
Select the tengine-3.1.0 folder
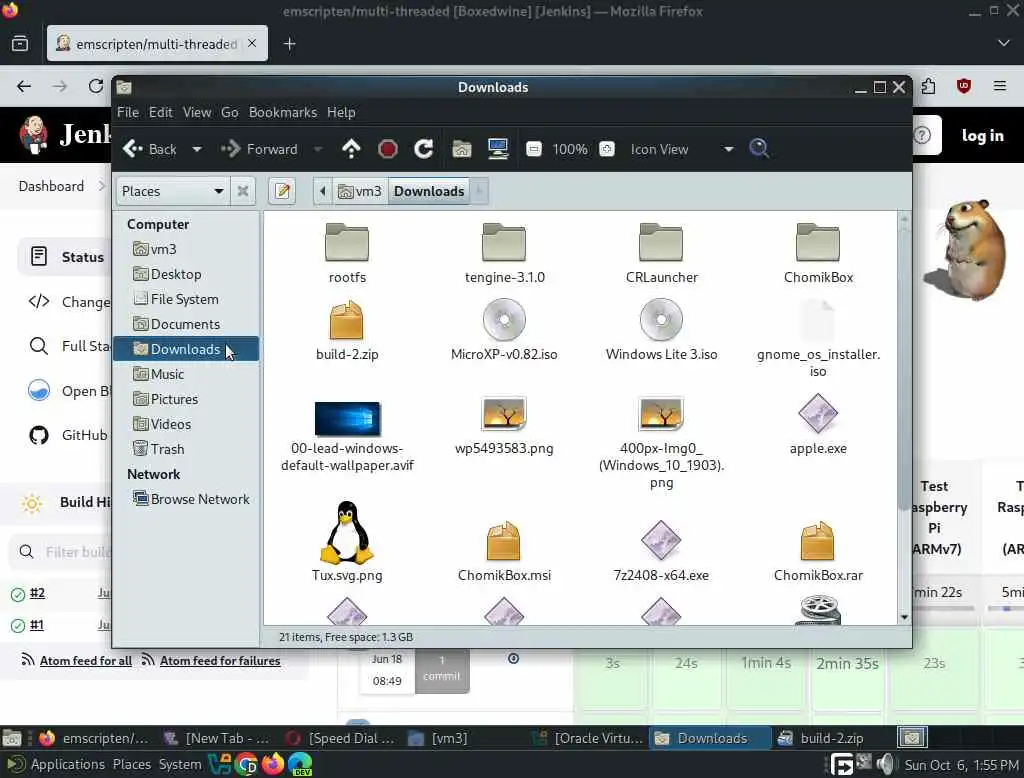click(504, 253)
